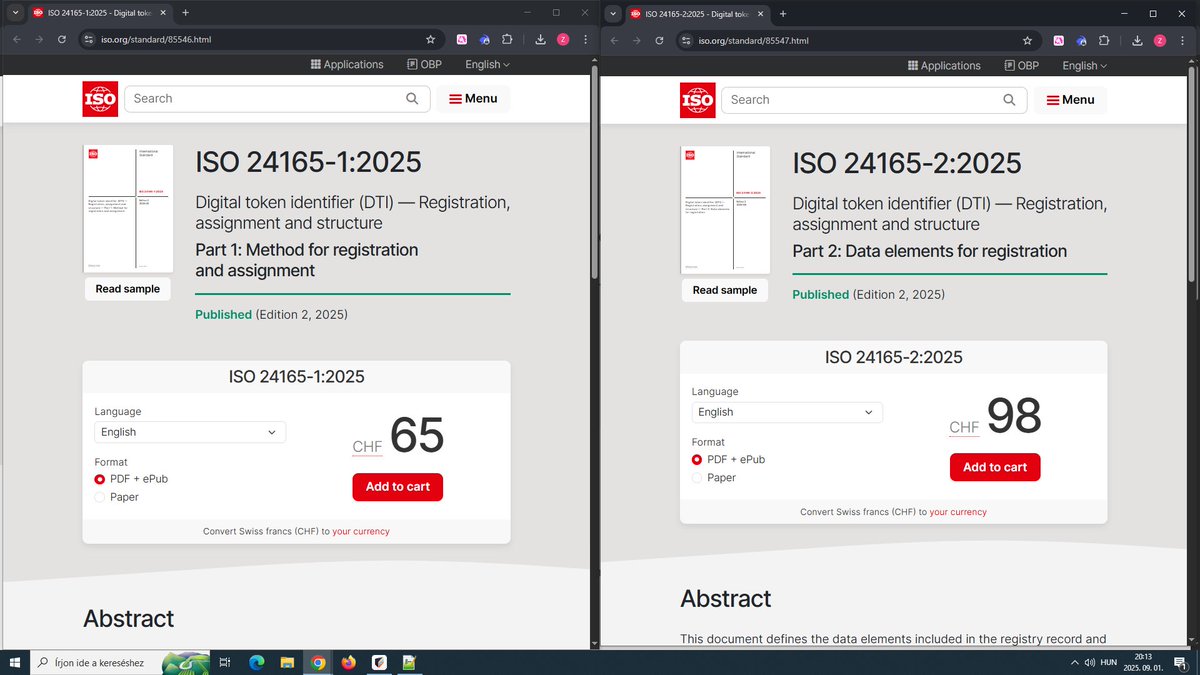The image size is (1200, 675).
Task: Open OBP link in the right page top bar
Action: coord(1021,65)
